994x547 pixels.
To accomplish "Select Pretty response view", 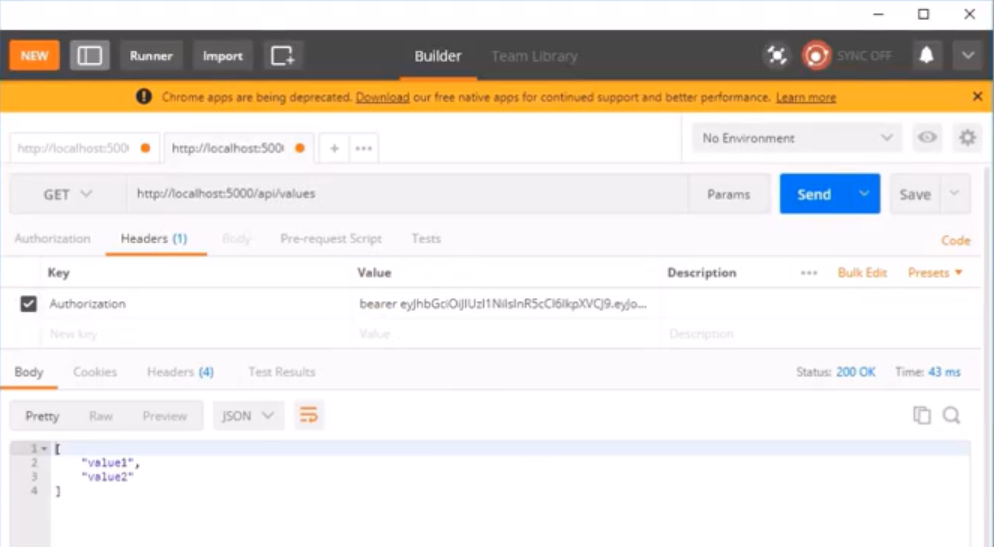I will point(42,416).
